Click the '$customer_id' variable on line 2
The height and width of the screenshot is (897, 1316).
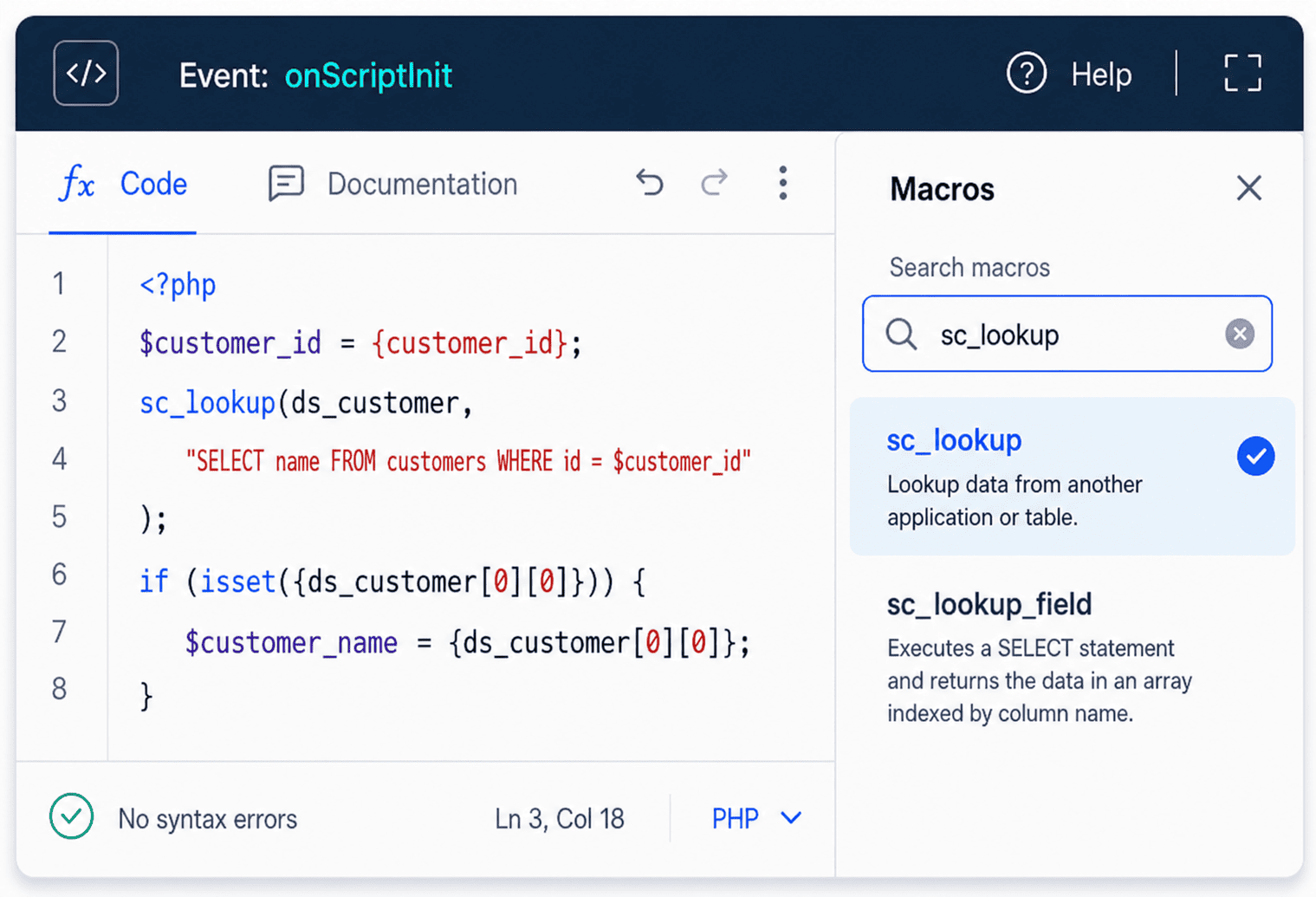coord(230,344)
